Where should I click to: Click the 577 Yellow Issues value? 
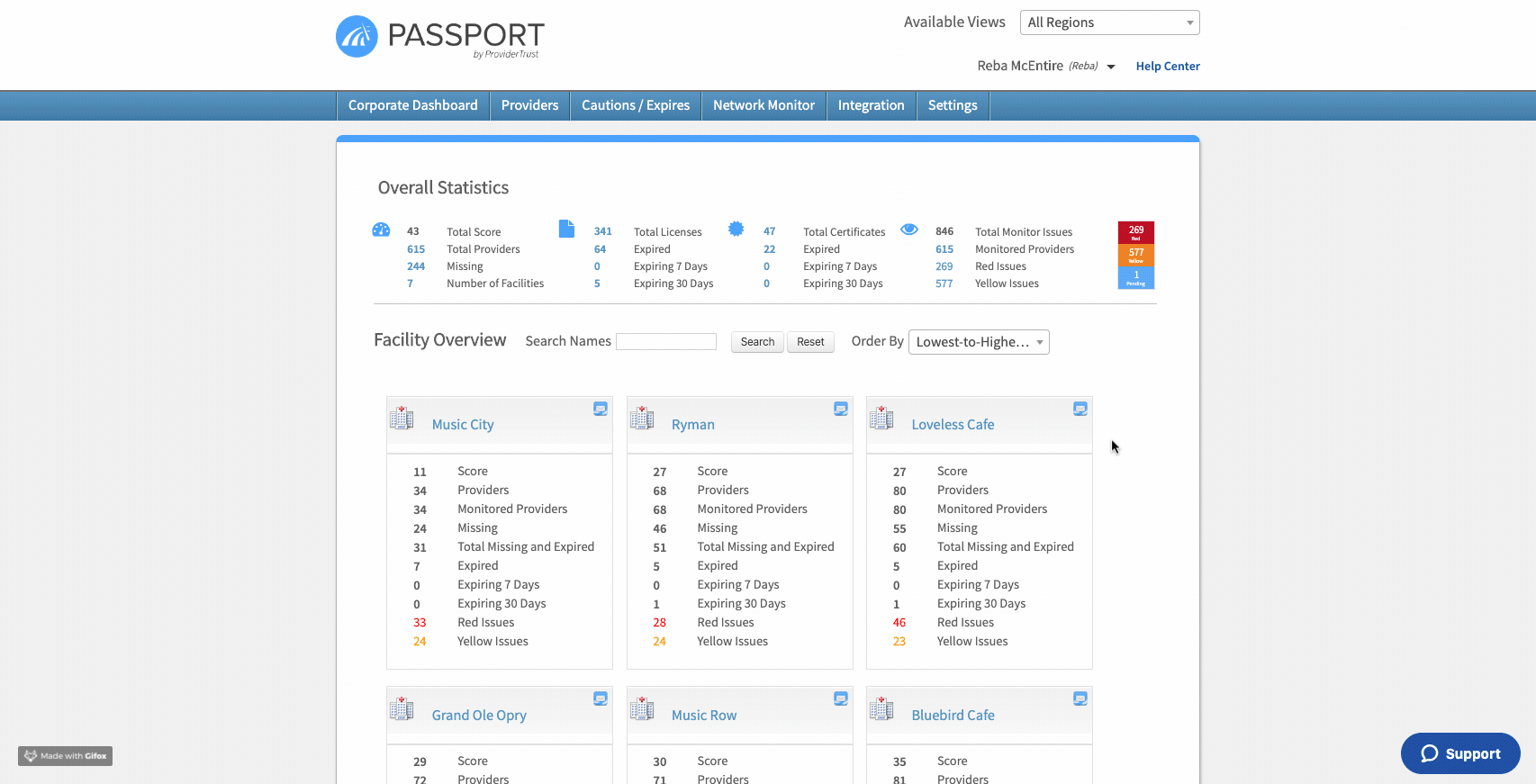pyautogui.click(x=944, y=284)
